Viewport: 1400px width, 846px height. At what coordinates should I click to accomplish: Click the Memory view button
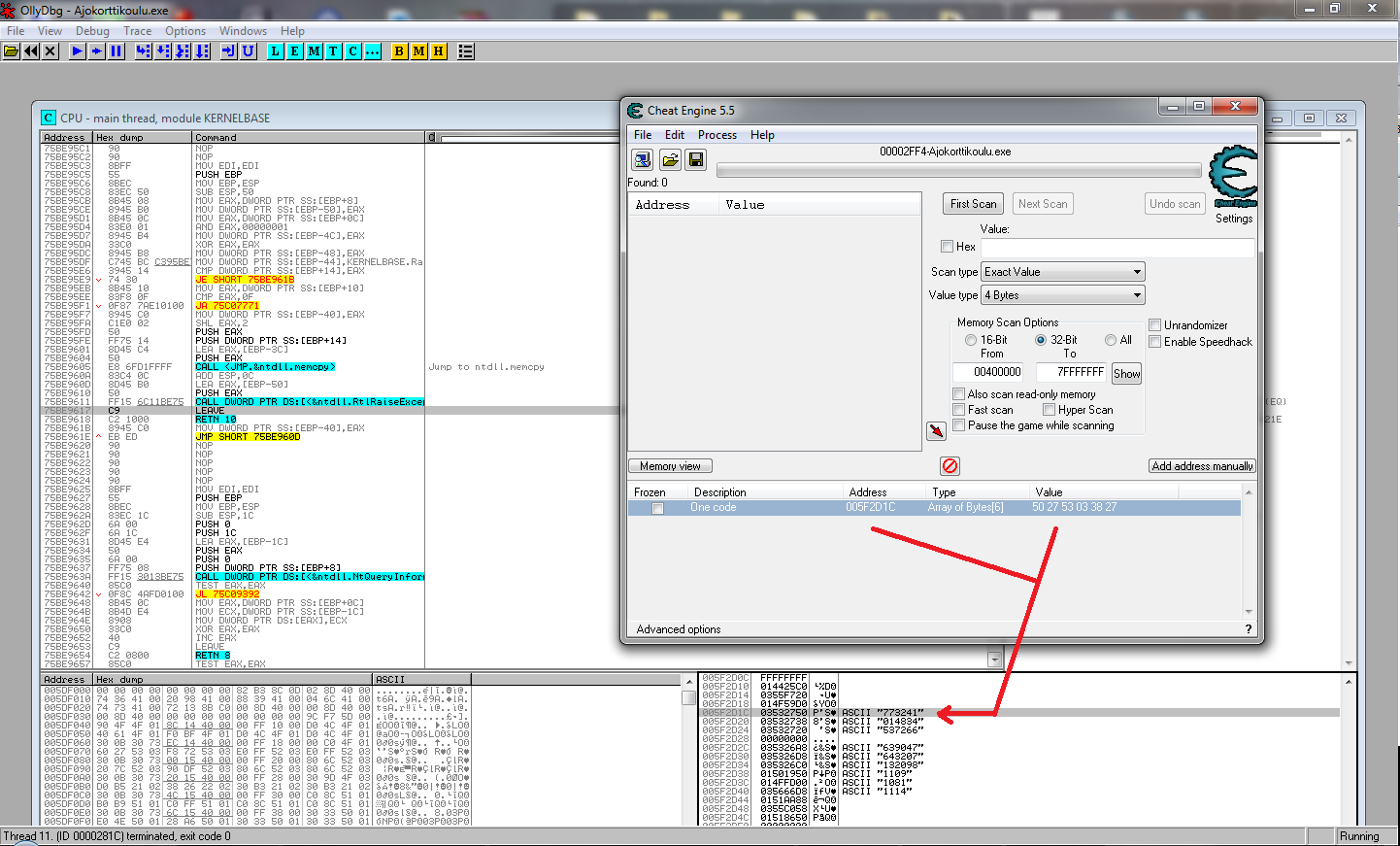(x=670, y=466)
